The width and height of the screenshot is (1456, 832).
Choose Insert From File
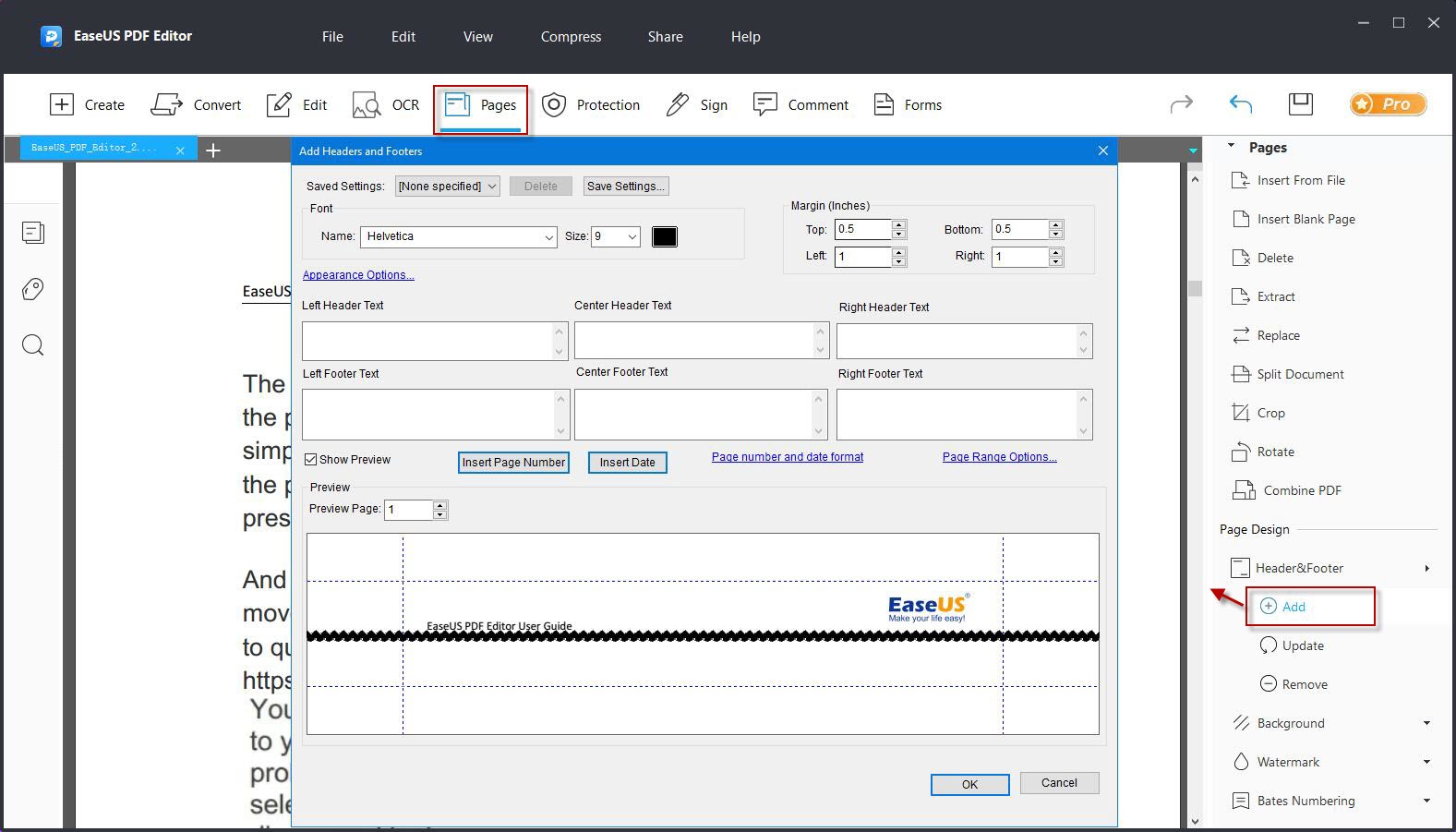[x=1288, y=180]
